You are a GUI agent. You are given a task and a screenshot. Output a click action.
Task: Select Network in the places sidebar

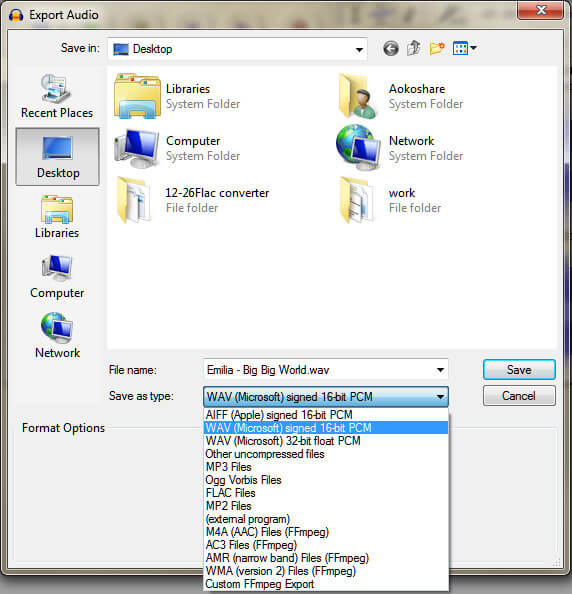pyautogui.click(x=57, y=336)
